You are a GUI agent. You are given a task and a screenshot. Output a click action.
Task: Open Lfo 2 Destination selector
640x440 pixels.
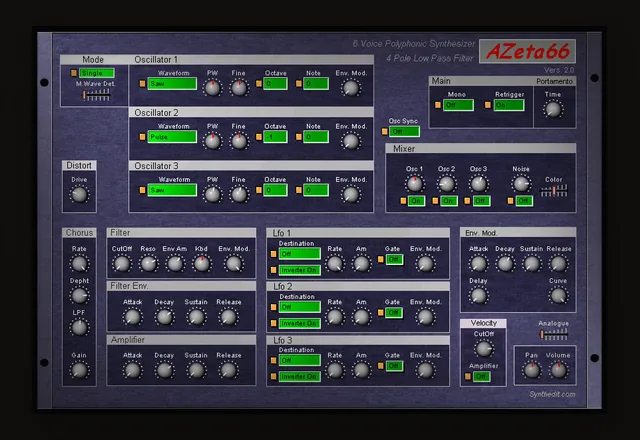point(300,307)
